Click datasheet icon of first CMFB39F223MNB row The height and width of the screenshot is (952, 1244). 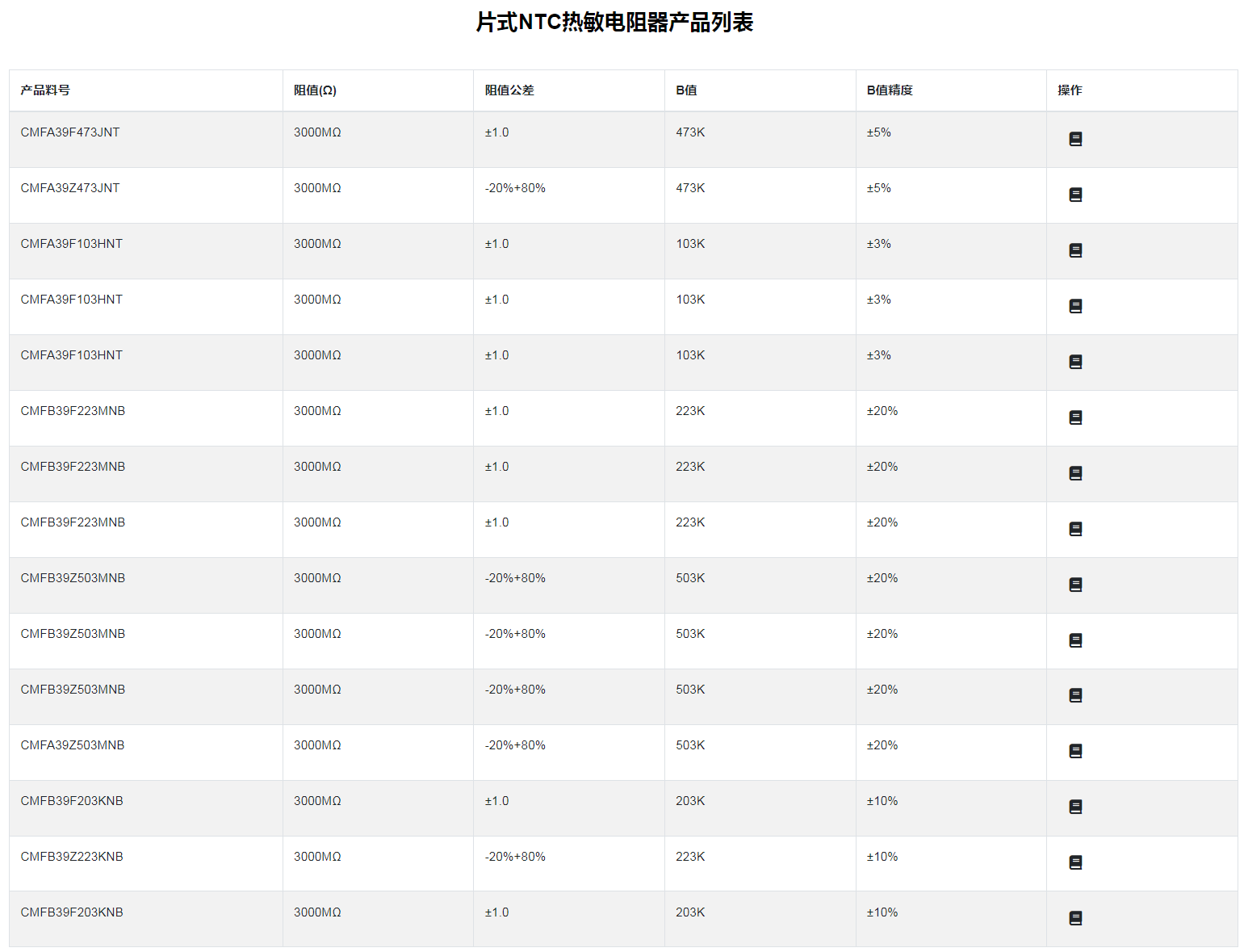pyautogui.click(x=1075, y=417)
